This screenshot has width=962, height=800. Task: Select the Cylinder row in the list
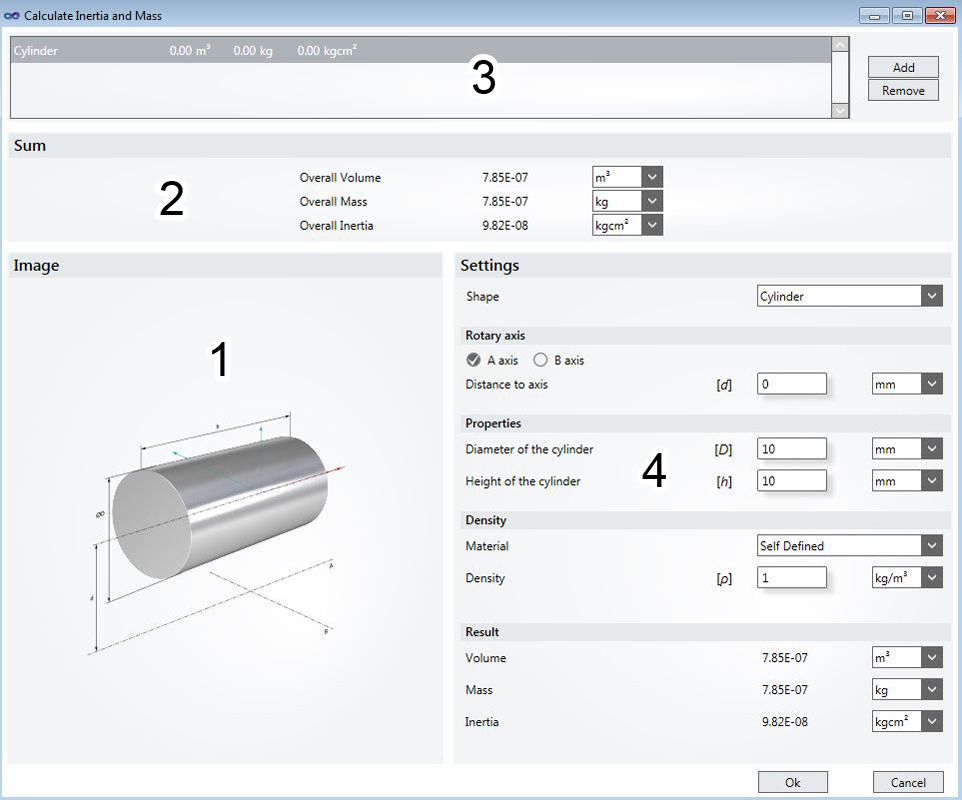click(421, 50)
